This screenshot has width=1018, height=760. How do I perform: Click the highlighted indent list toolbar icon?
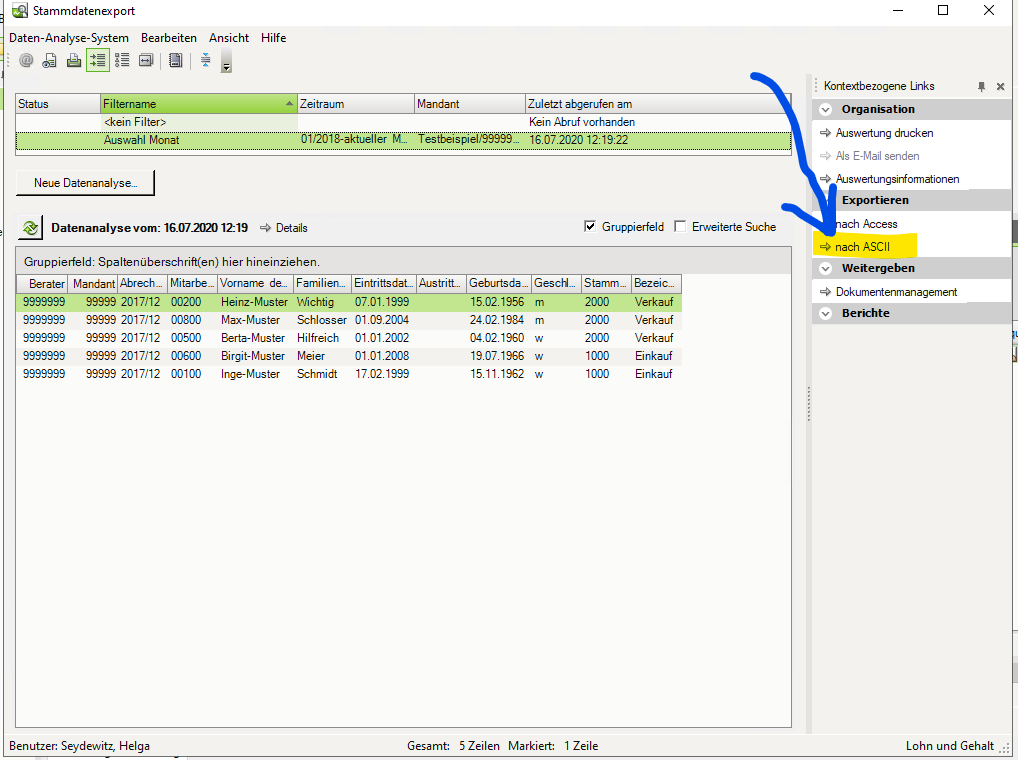(97, 60)
